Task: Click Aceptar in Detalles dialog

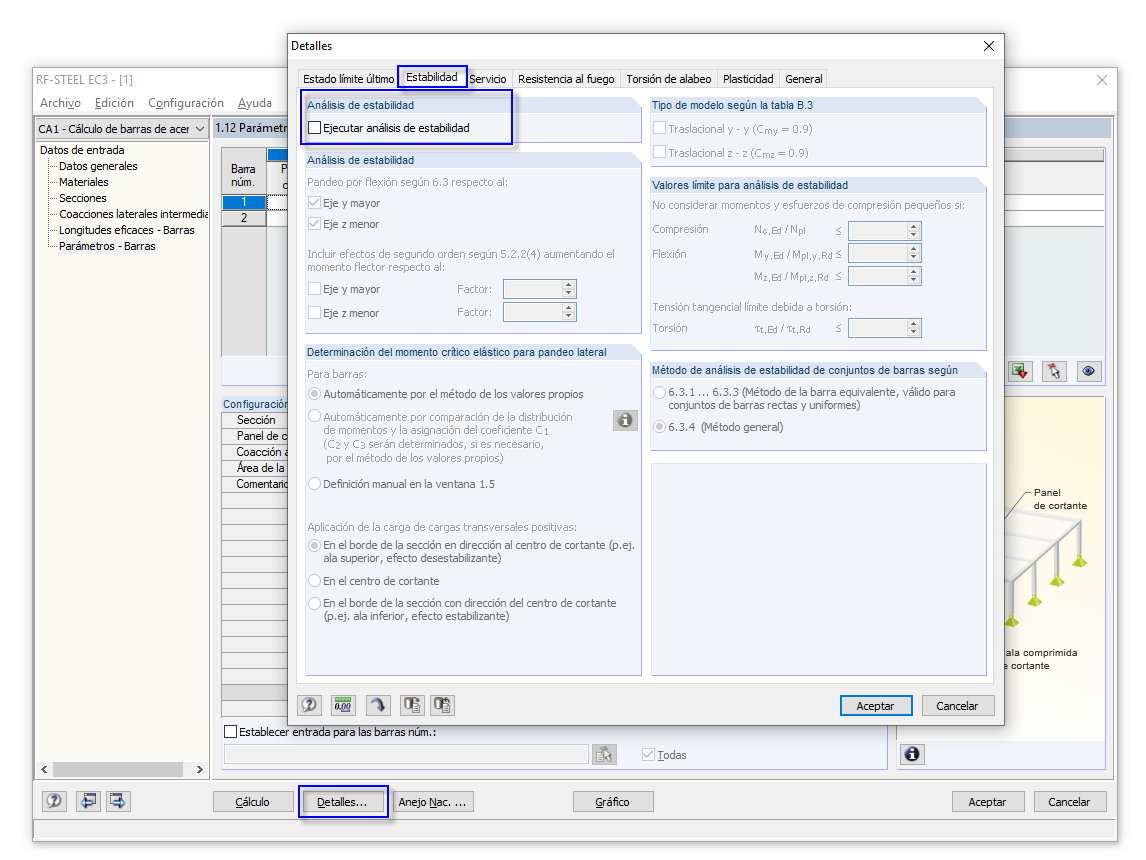Action: coord(876,706)
